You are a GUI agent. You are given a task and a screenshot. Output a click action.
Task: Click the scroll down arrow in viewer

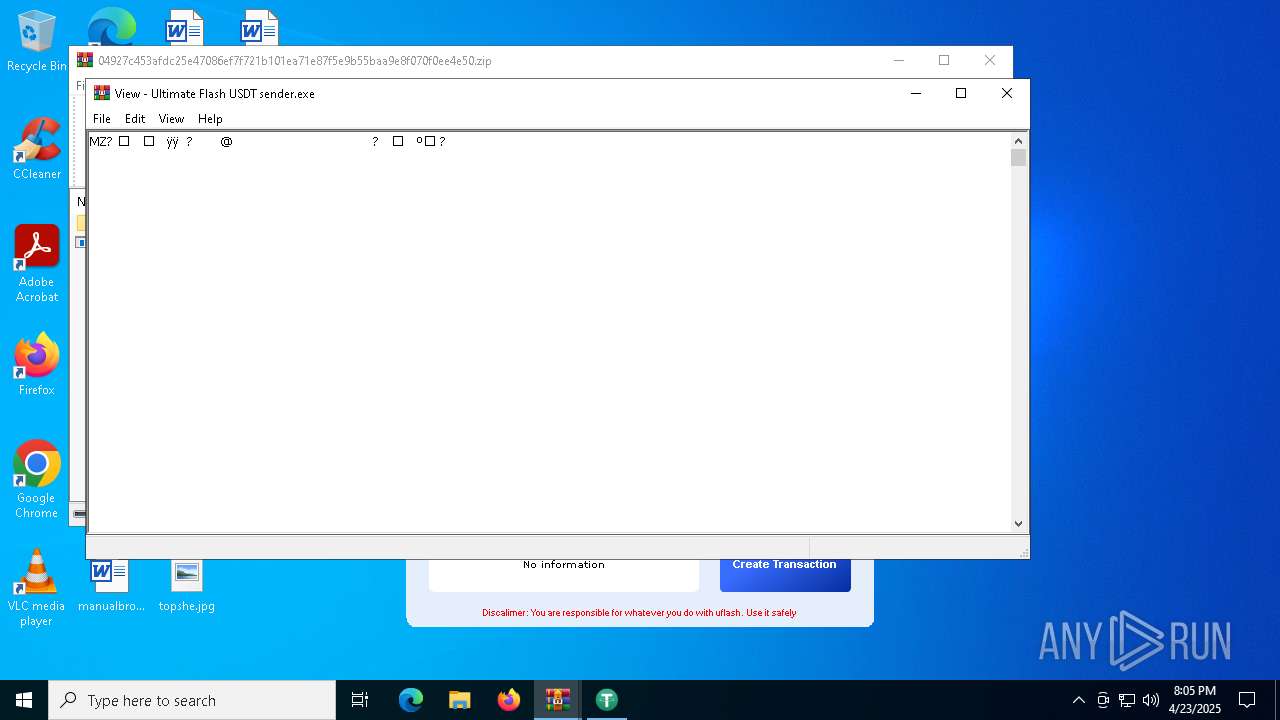(x=1019, y=523)
